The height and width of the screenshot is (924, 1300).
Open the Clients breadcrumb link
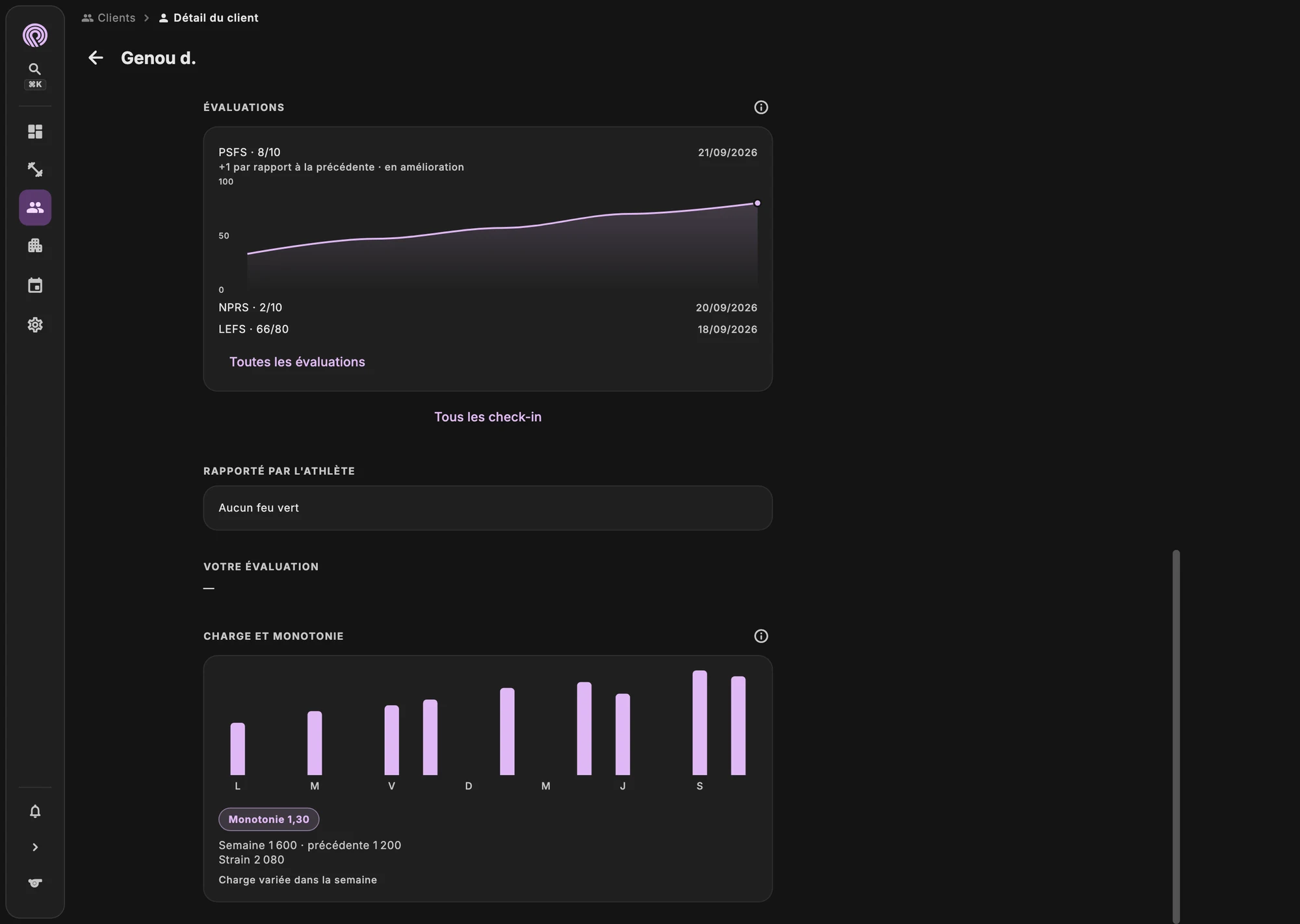pyautogui.click(x=109, y=18)
